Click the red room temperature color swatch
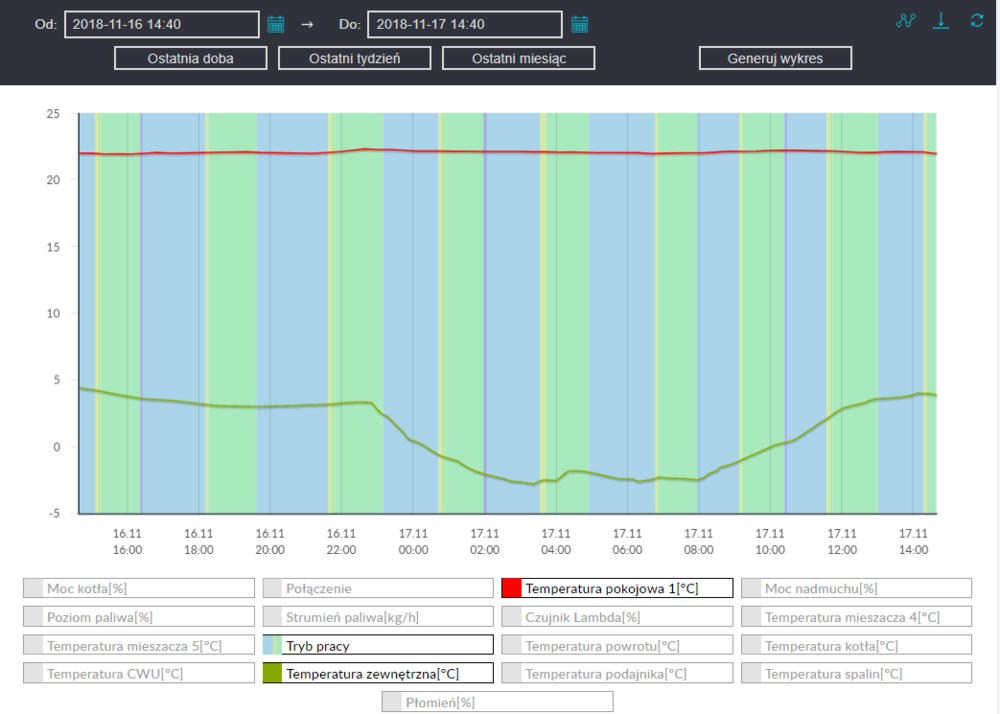1000x714 pixels. coord(512,589)
